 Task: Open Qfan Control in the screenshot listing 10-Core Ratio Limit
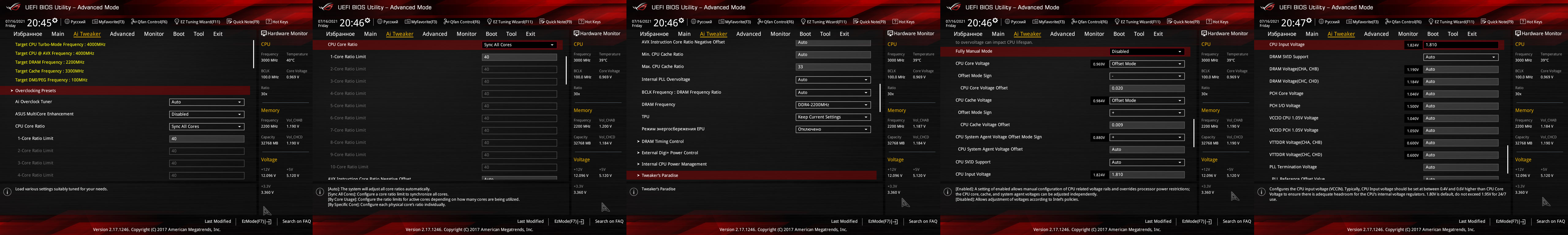coord(462,22)
